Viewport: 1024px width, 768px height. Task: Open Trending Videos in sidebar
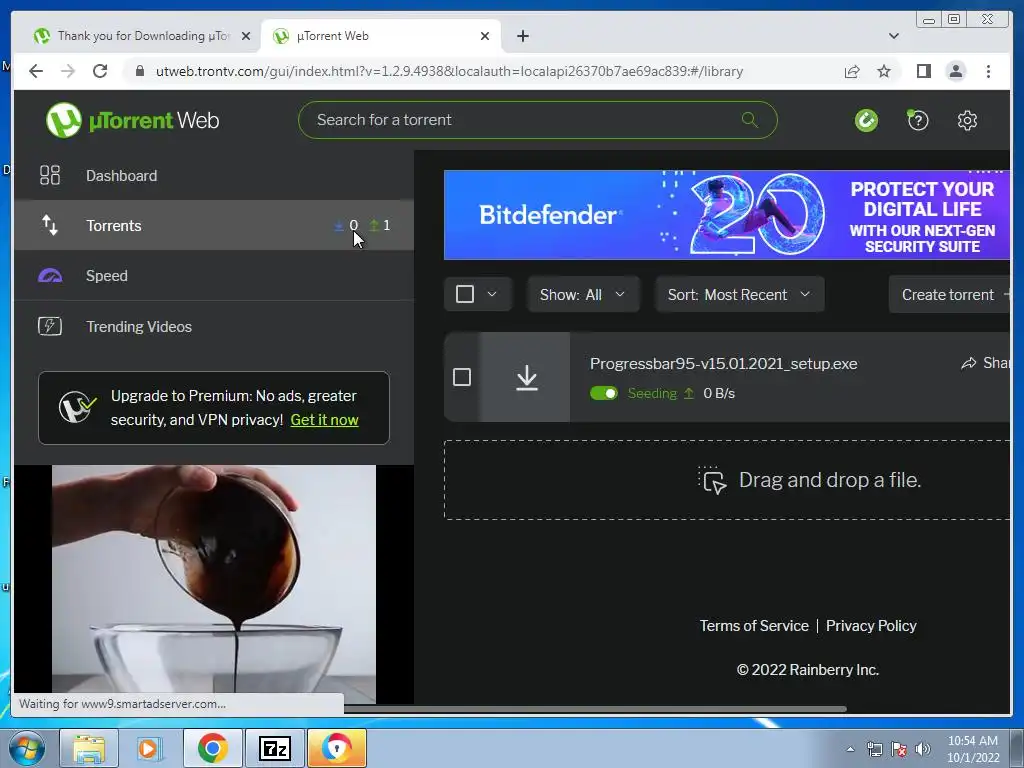pyautogui.click(x=214, y=326)
